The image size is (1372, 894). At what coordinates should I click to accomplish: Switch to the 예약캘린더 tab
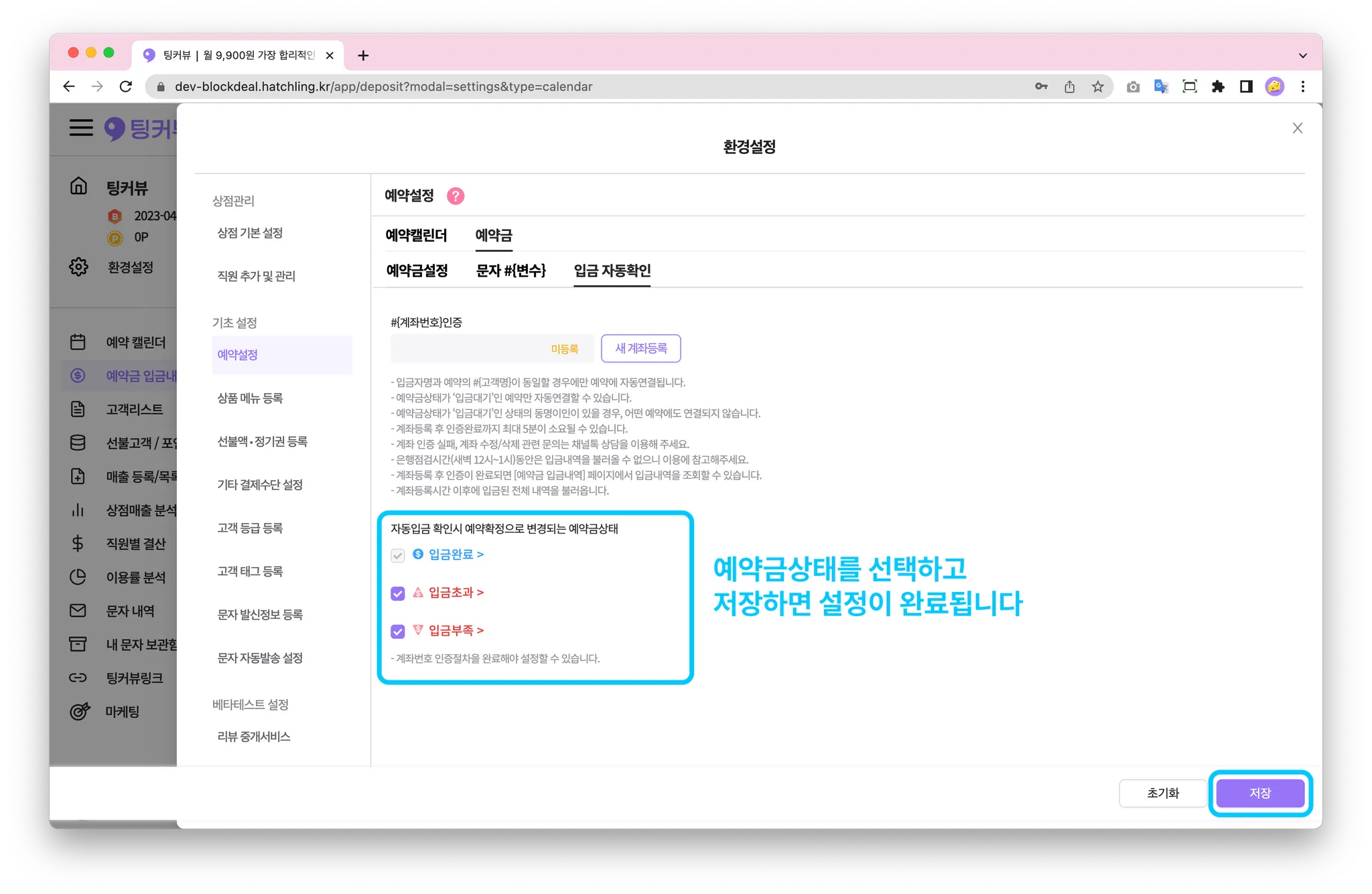click(416, 235)
